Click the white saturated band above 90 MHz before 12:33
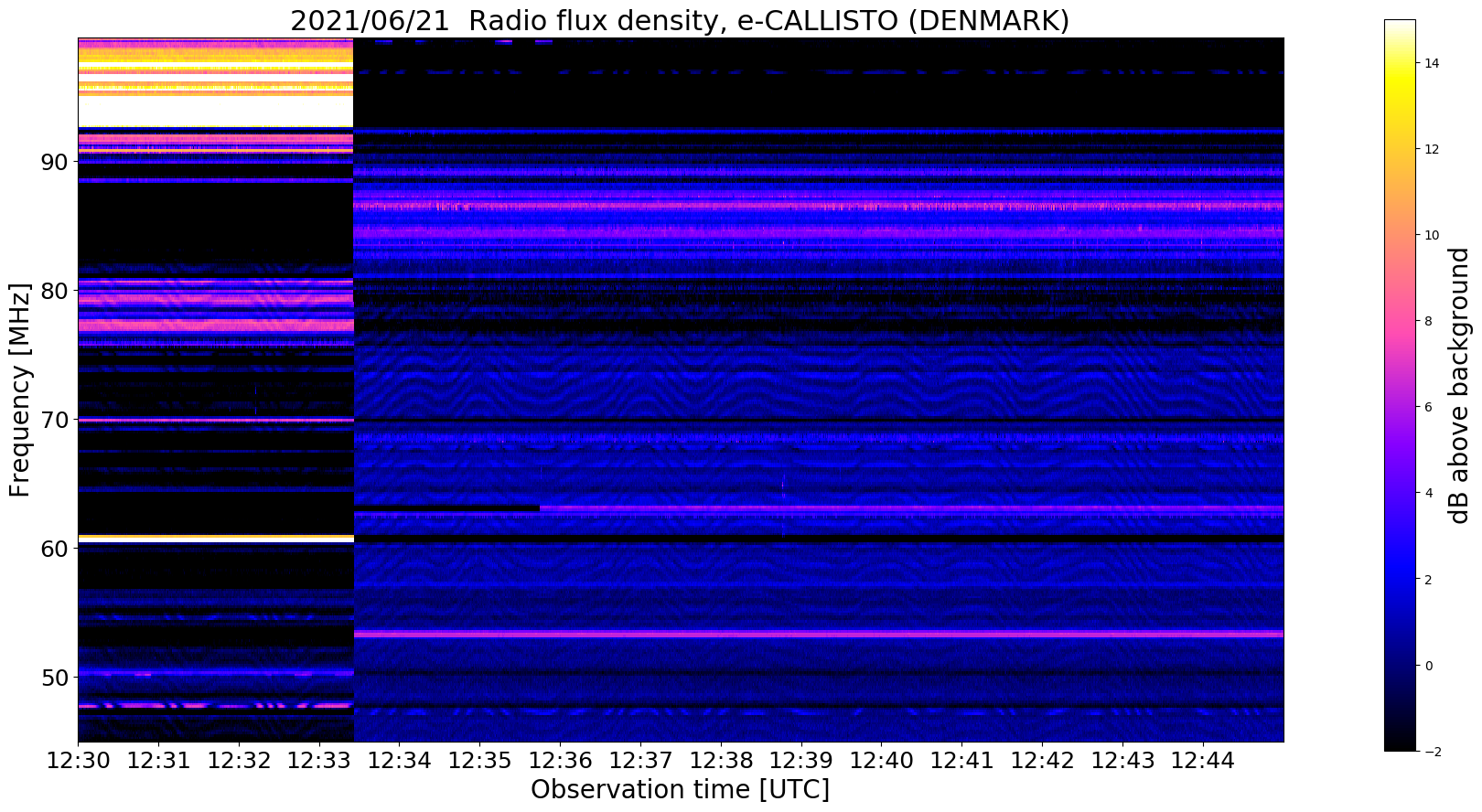The height and width of the screenshot is (812, 1482). 216,112
